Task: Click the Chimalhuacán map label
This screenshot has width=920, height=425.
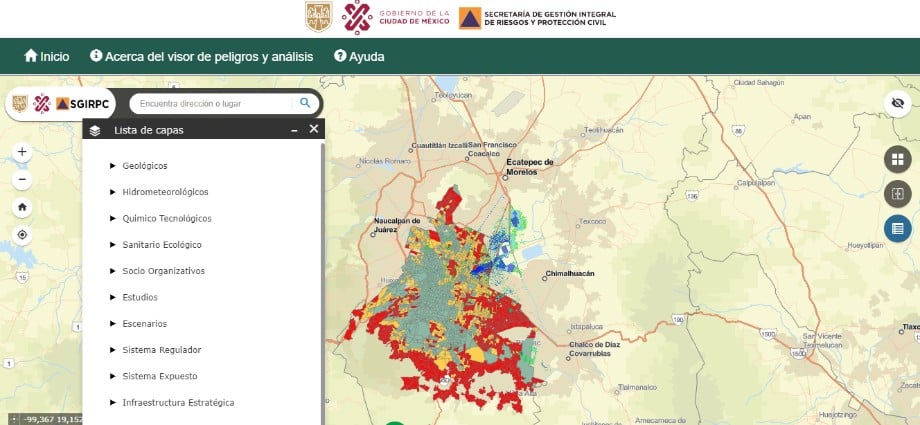Action: coord(570,274)
